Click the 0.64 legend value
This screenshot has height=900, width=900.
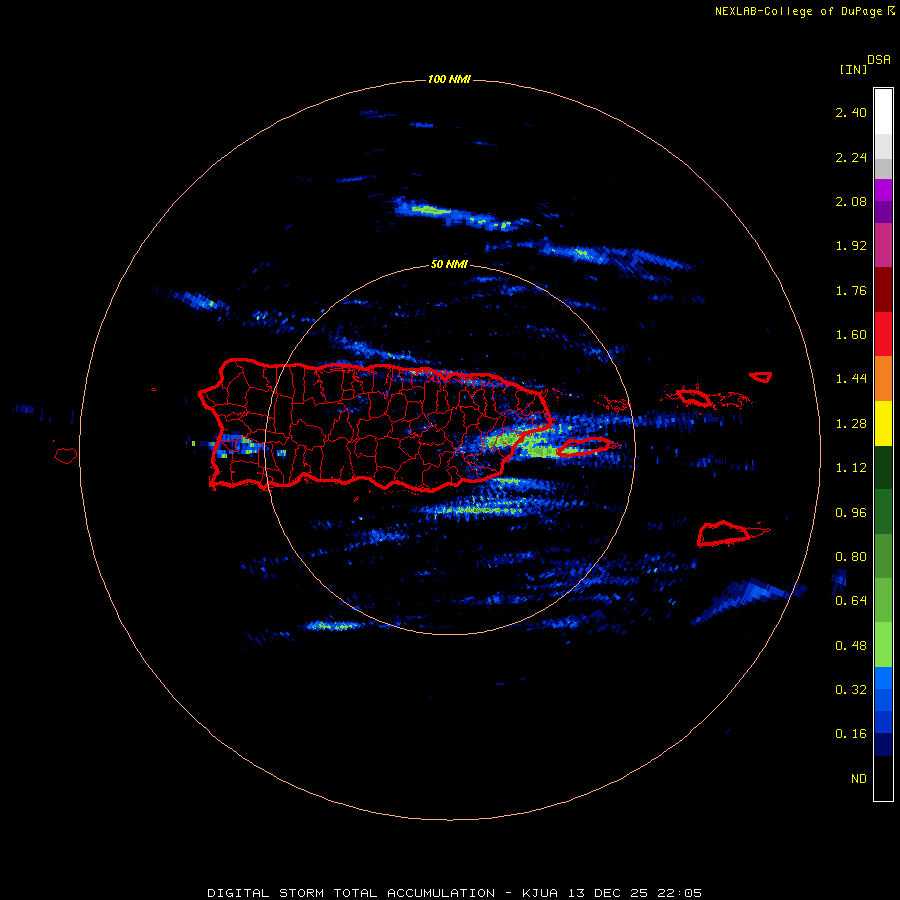pos(851,601)
